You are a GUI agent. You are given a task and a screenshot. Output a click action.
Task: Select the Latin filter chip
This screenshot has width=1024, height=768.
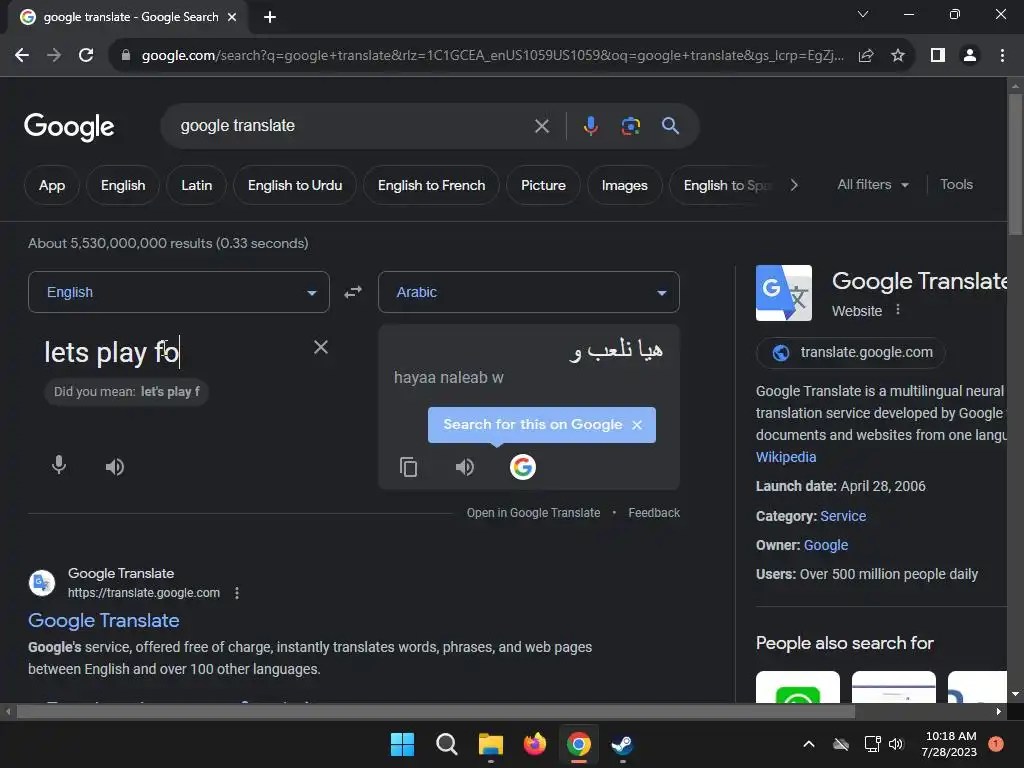197,185
